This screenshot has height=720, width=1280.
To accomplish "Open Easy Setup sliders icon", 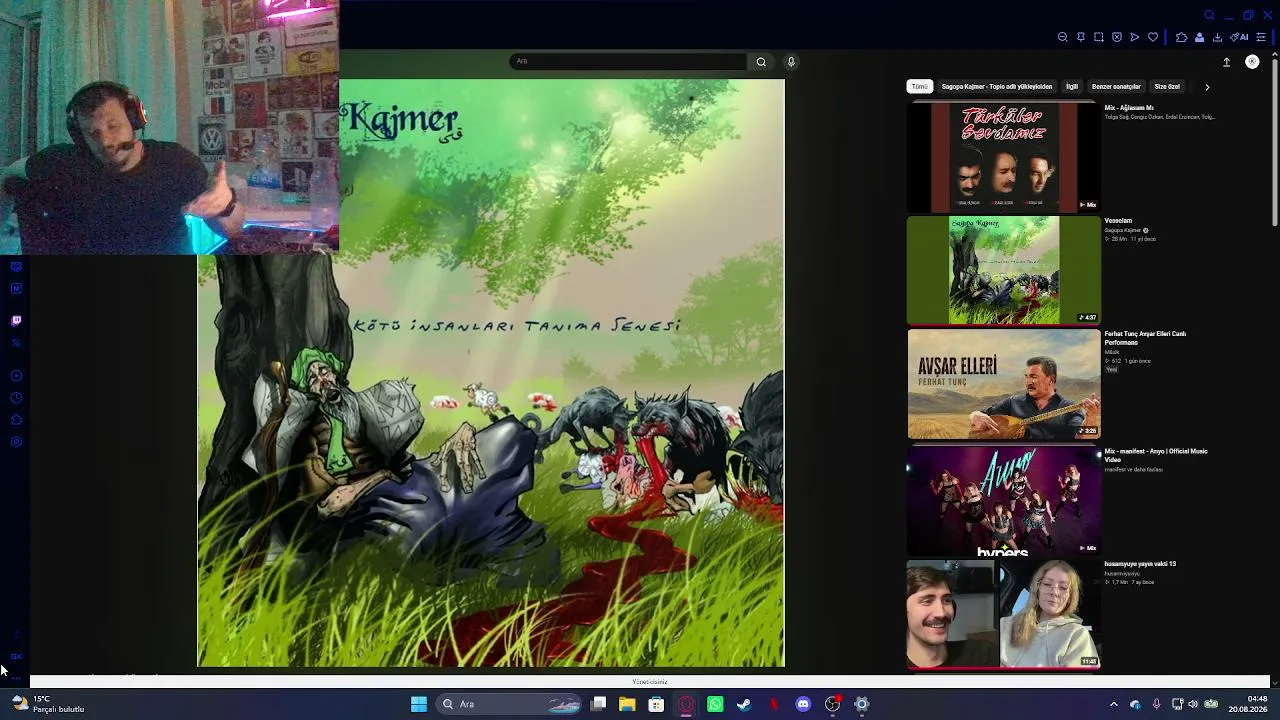I will pos(1261,37).
